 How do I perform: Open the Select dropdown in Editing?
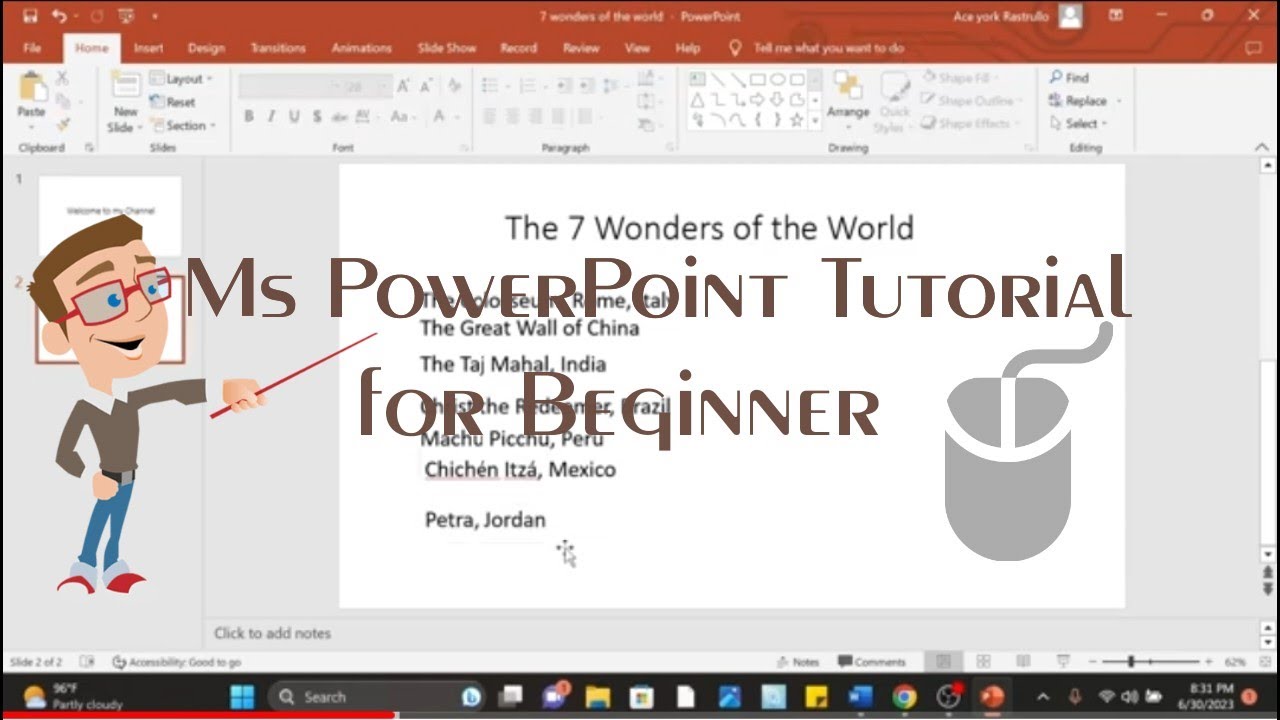pyautogui.click(x=1079, y=124)
